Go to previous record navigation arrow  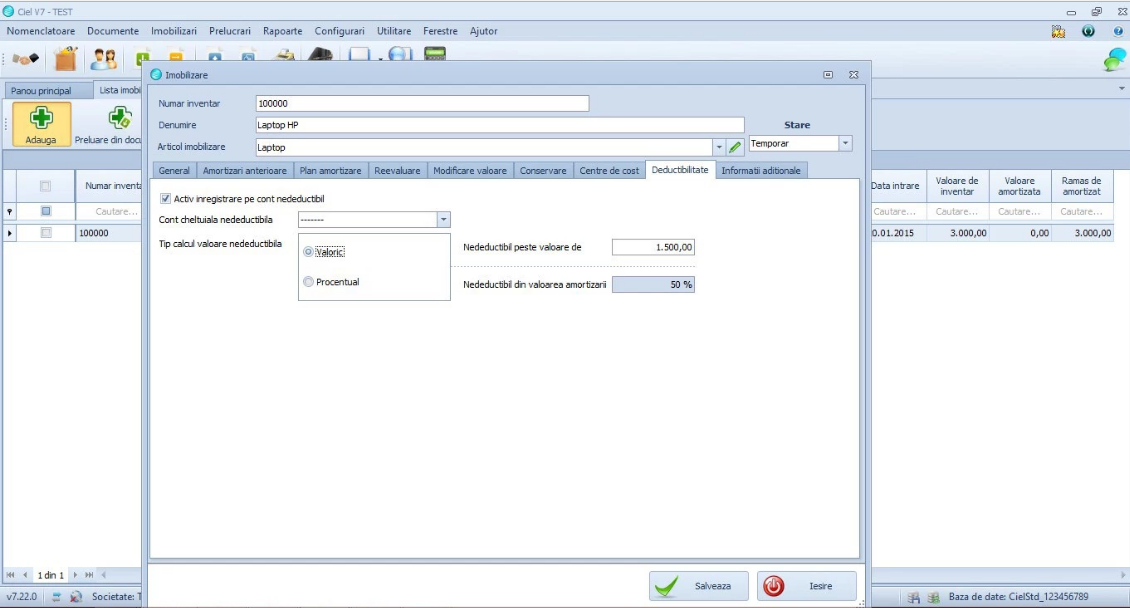(x=25, y=575)
